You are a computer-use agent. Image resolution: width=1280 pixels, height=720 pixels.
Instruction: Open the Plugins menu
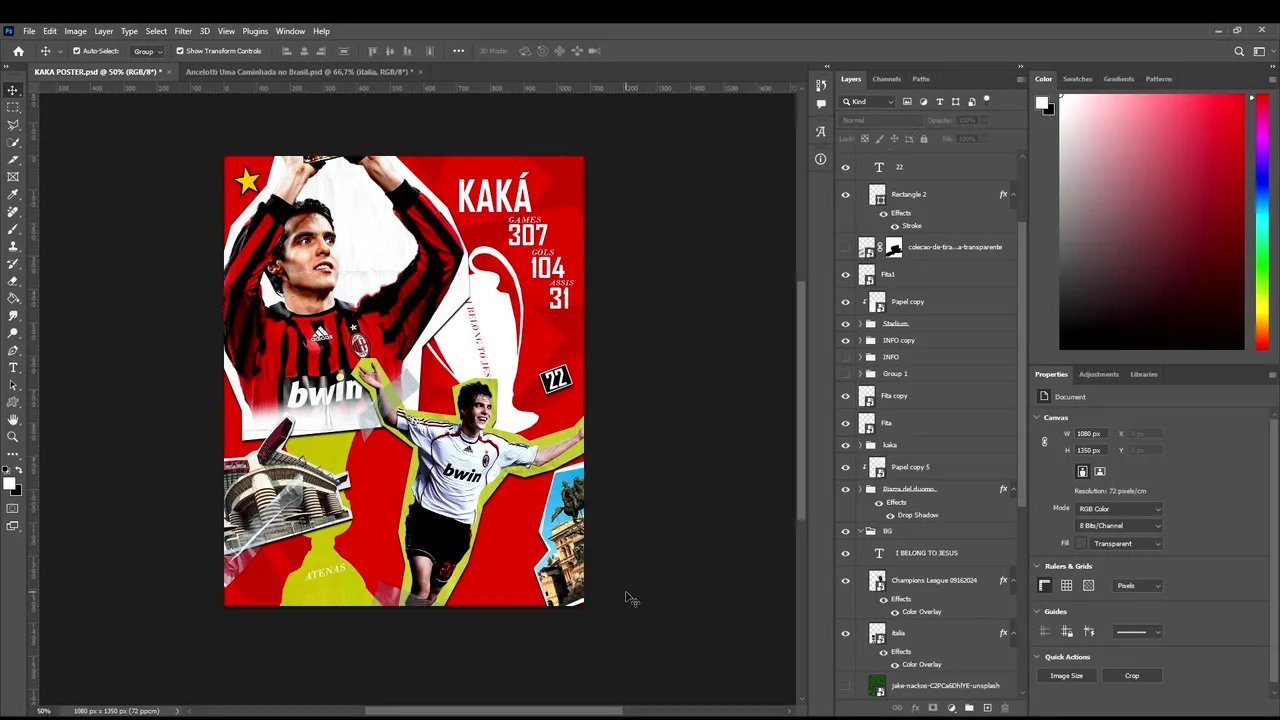255,31
